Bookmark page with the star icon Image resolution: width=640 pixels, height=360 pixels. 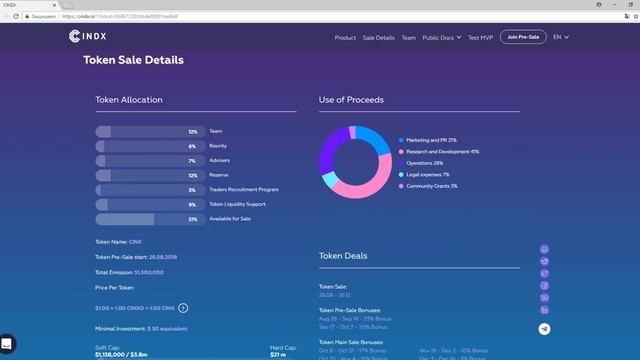pos(636,16)
